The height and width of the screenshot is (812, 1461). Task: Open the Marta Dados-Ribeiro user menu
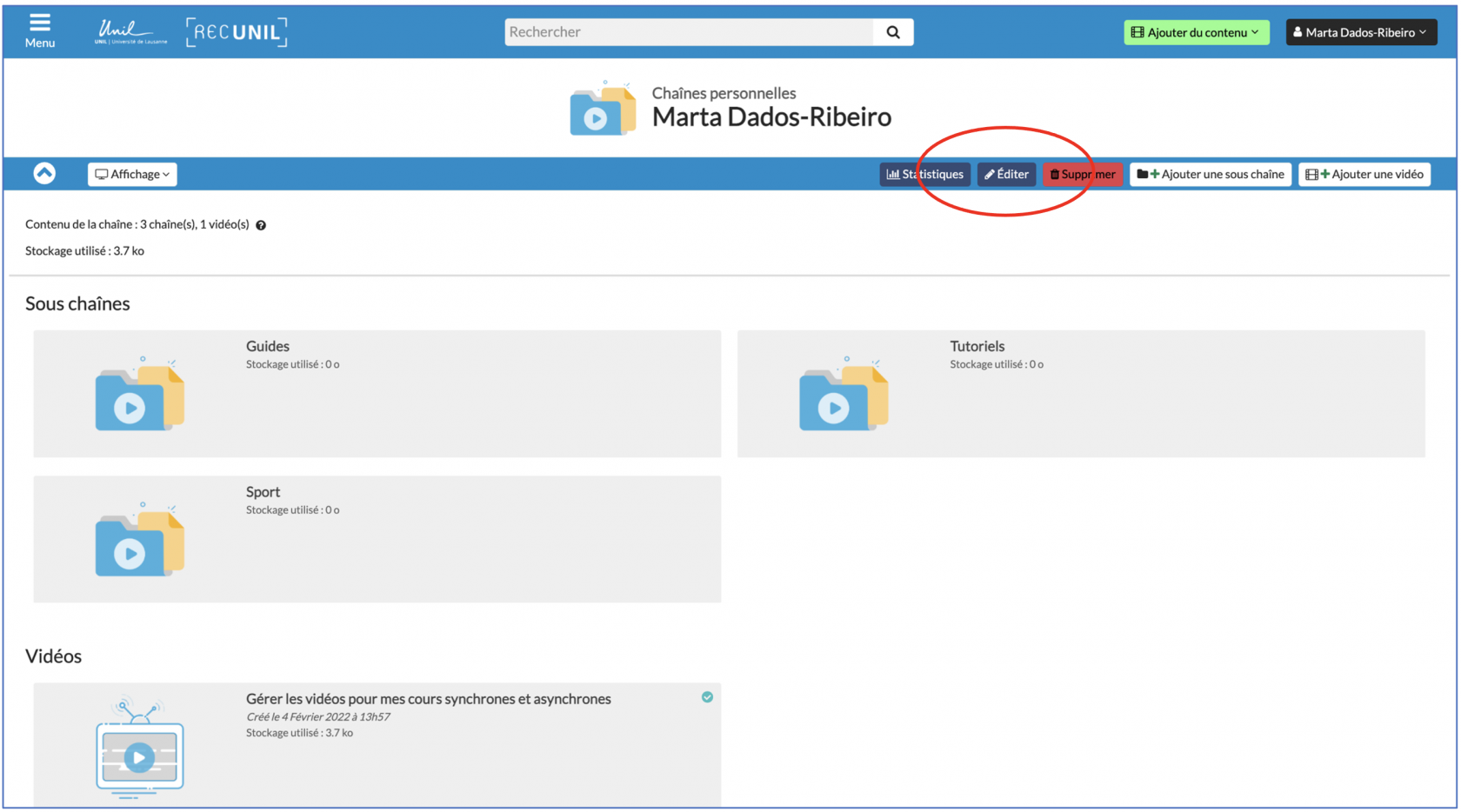1360,32
